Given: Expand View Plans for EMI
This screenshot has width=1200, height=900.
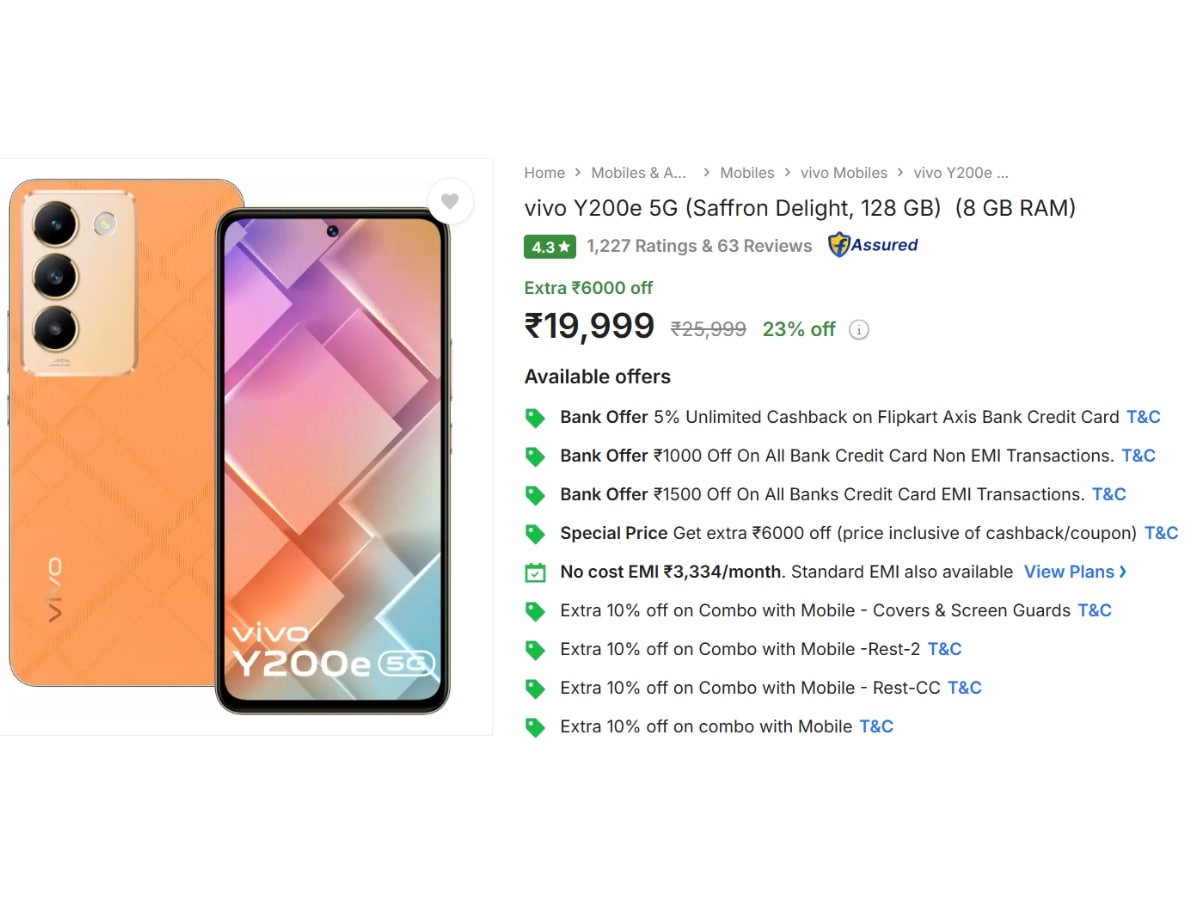Looking at the screenshot, I should pyautogui.click(x=1075, y=572).
